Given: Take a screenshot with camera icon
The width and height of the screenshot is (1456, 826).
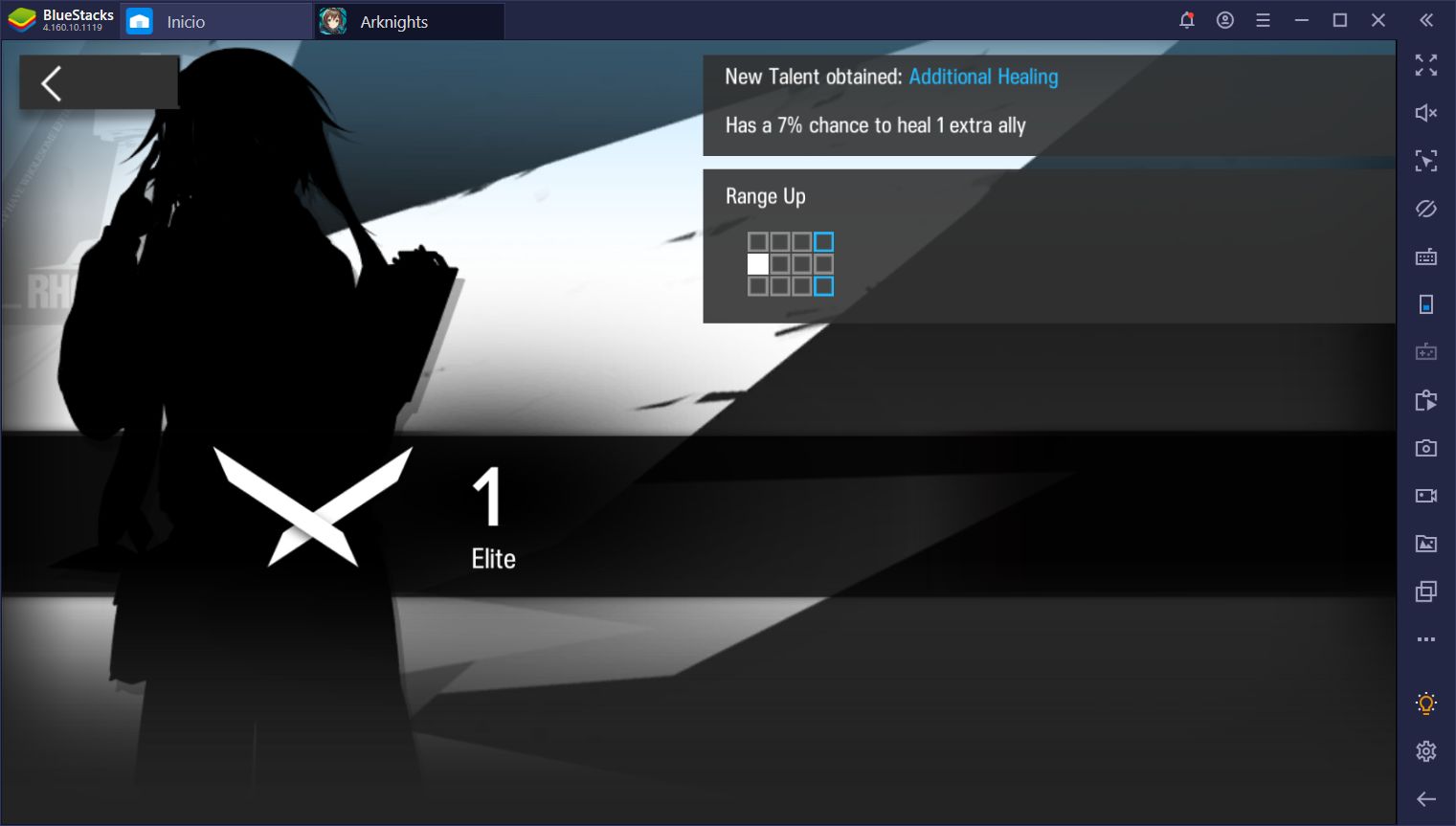Looking at the screenshot, I should [1426, 448].
